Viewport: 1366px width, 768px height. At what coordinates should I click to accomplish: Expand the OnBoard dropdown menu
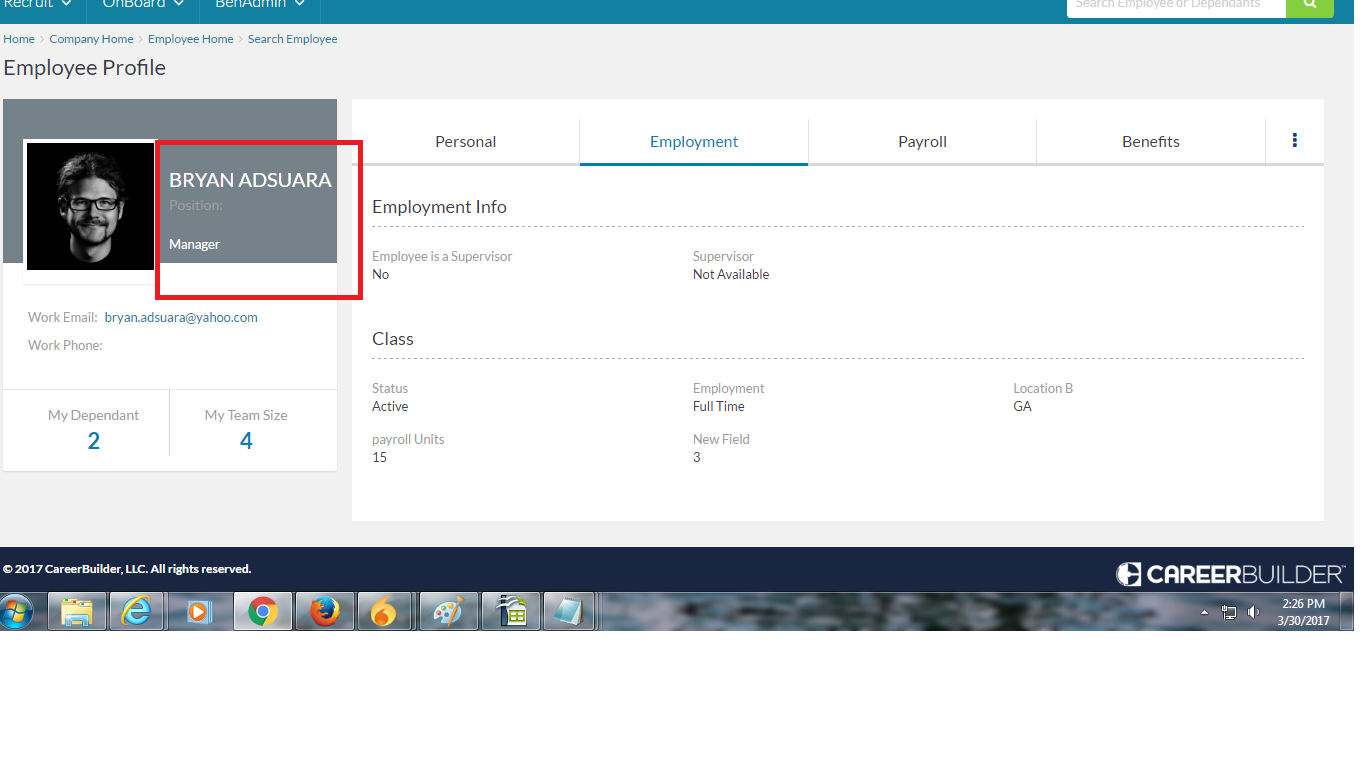(x=143, y=5)
